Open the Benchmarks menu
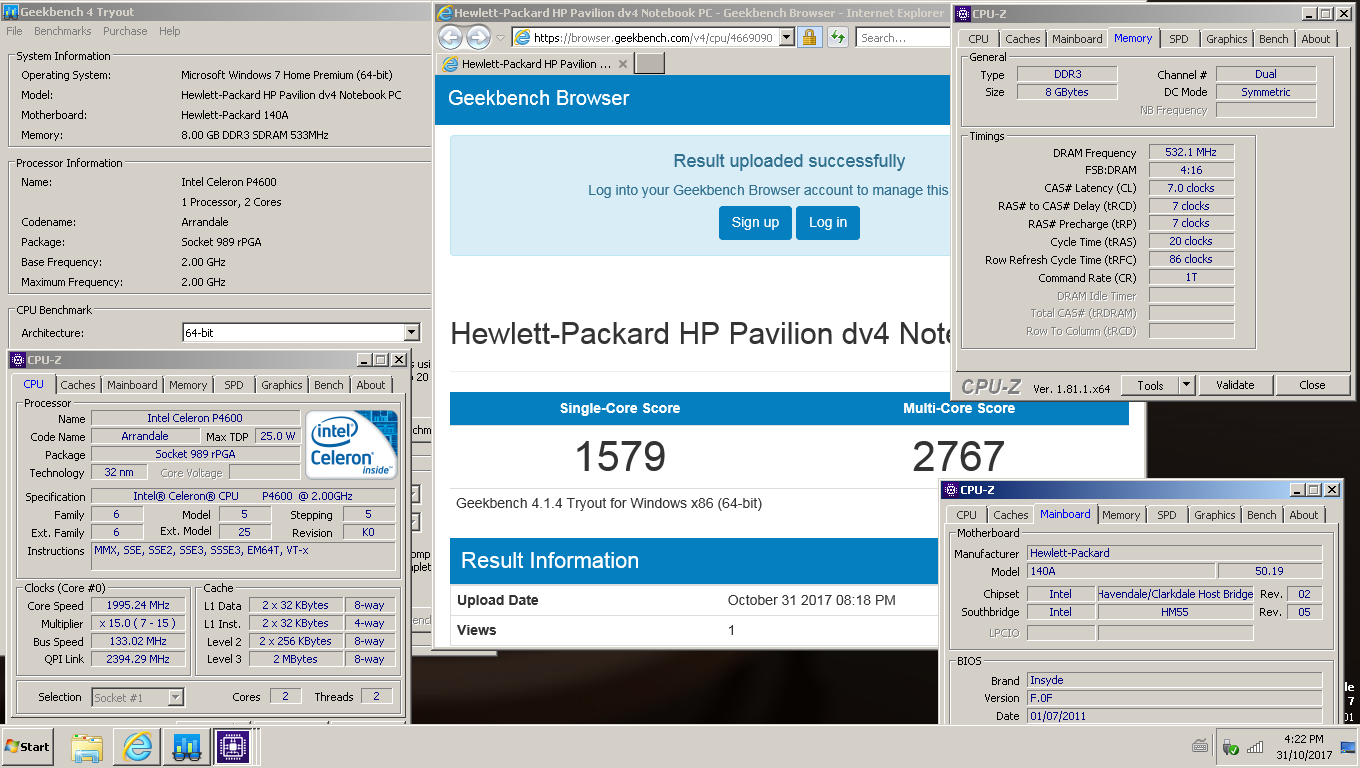The width and height of the screenshot is (1360, 768). 62,31
